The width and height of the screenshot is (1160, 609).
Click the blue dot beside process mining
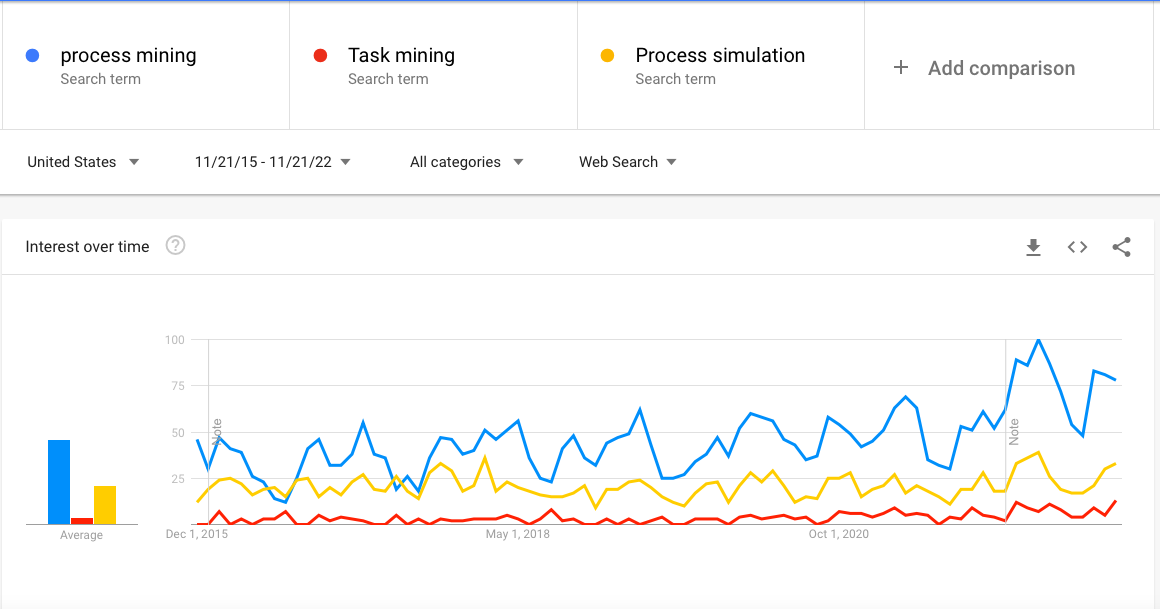[x=31, y=55]
